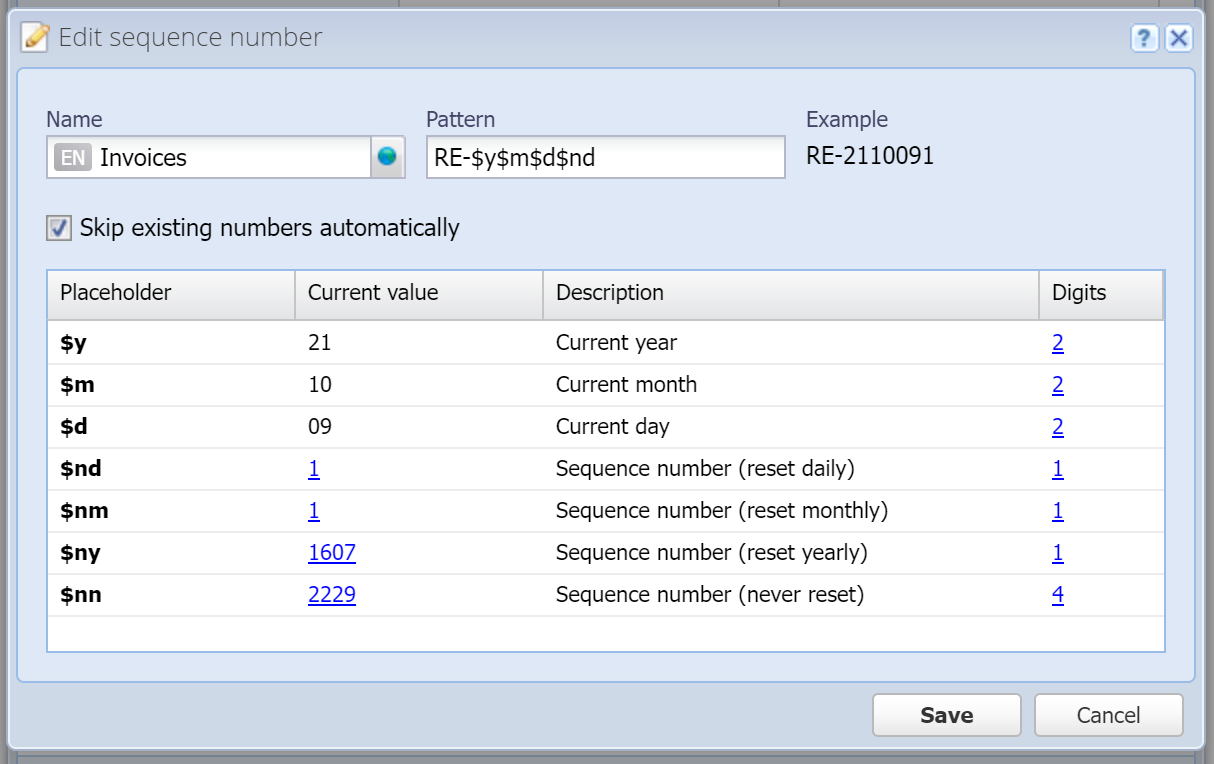1214x764 pixels.
Task: Open current value 1607 for $ny
Action: point(332,552)
